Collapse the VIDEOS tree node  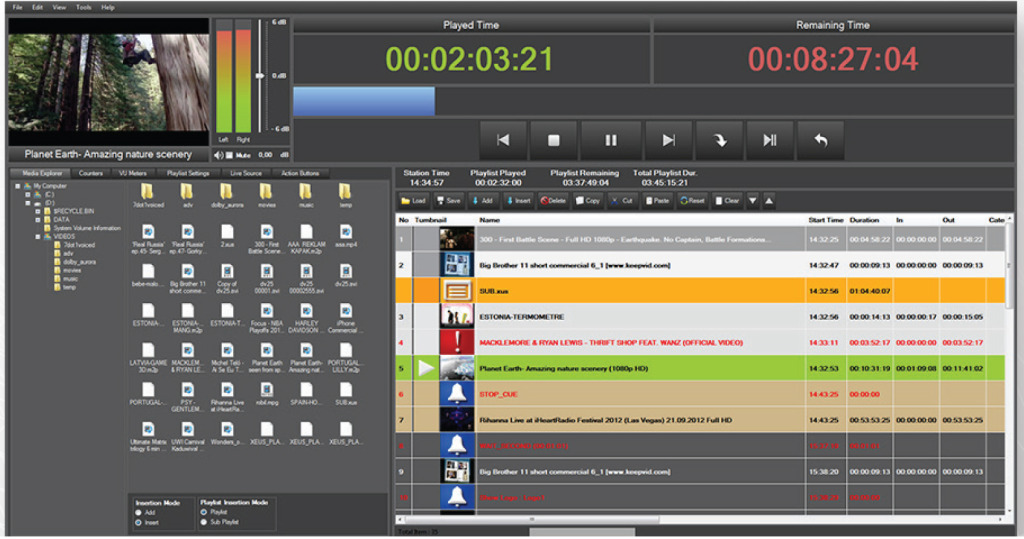pyautogui.click(x=39, y=236)
